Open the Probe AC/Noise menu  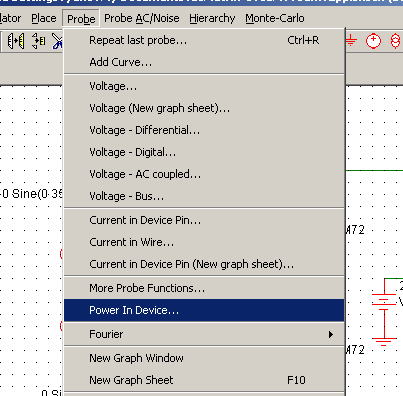(142, 18)
